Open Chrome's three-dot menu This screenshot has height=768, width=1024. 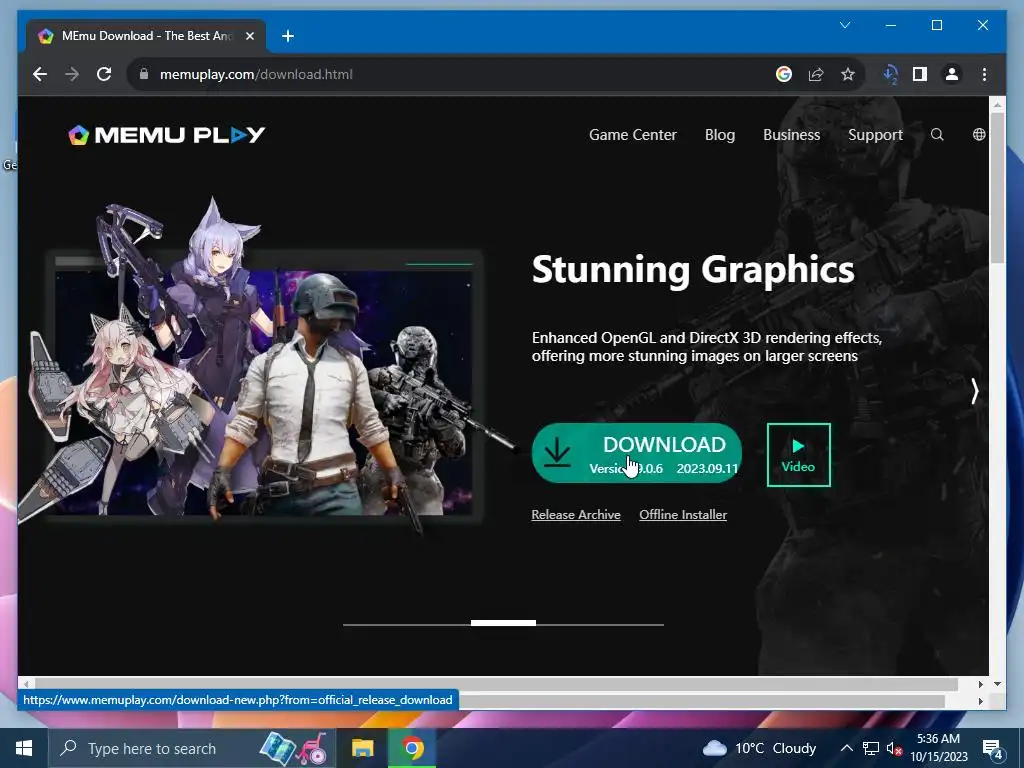[x=984, y=74]
